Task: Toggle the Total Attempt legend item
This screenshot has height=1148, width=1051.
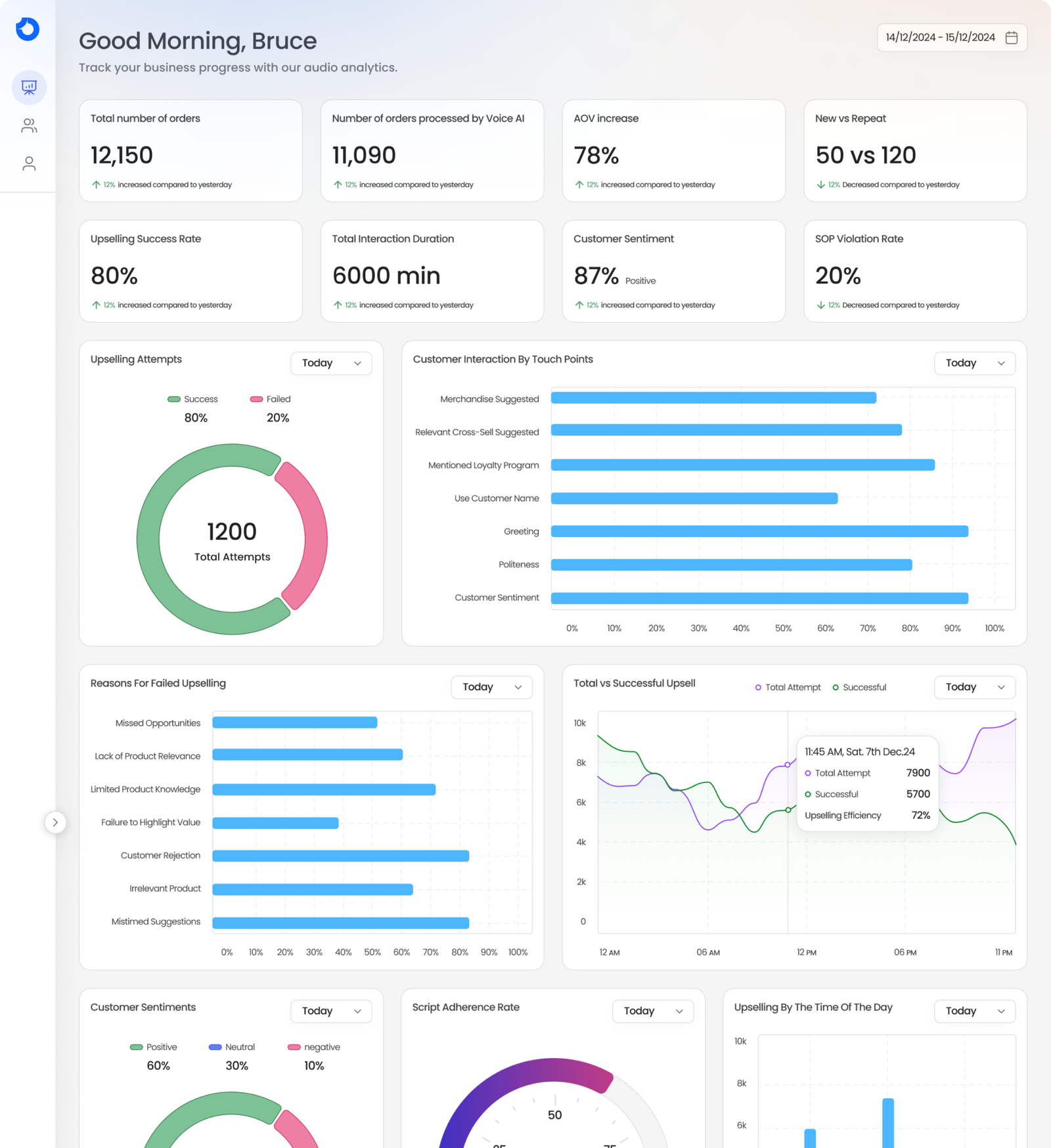Action: (x=788, y=688)
